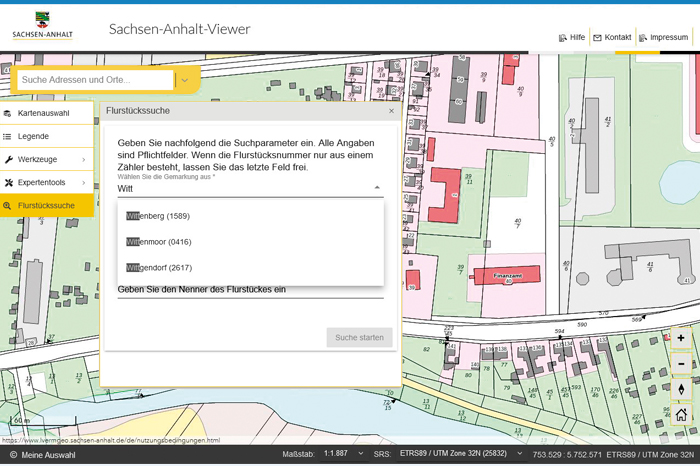Viewport: 700px width, 466px height.
Task: Select Wittgendorf (2617) from the list
Action: (250, 268)
